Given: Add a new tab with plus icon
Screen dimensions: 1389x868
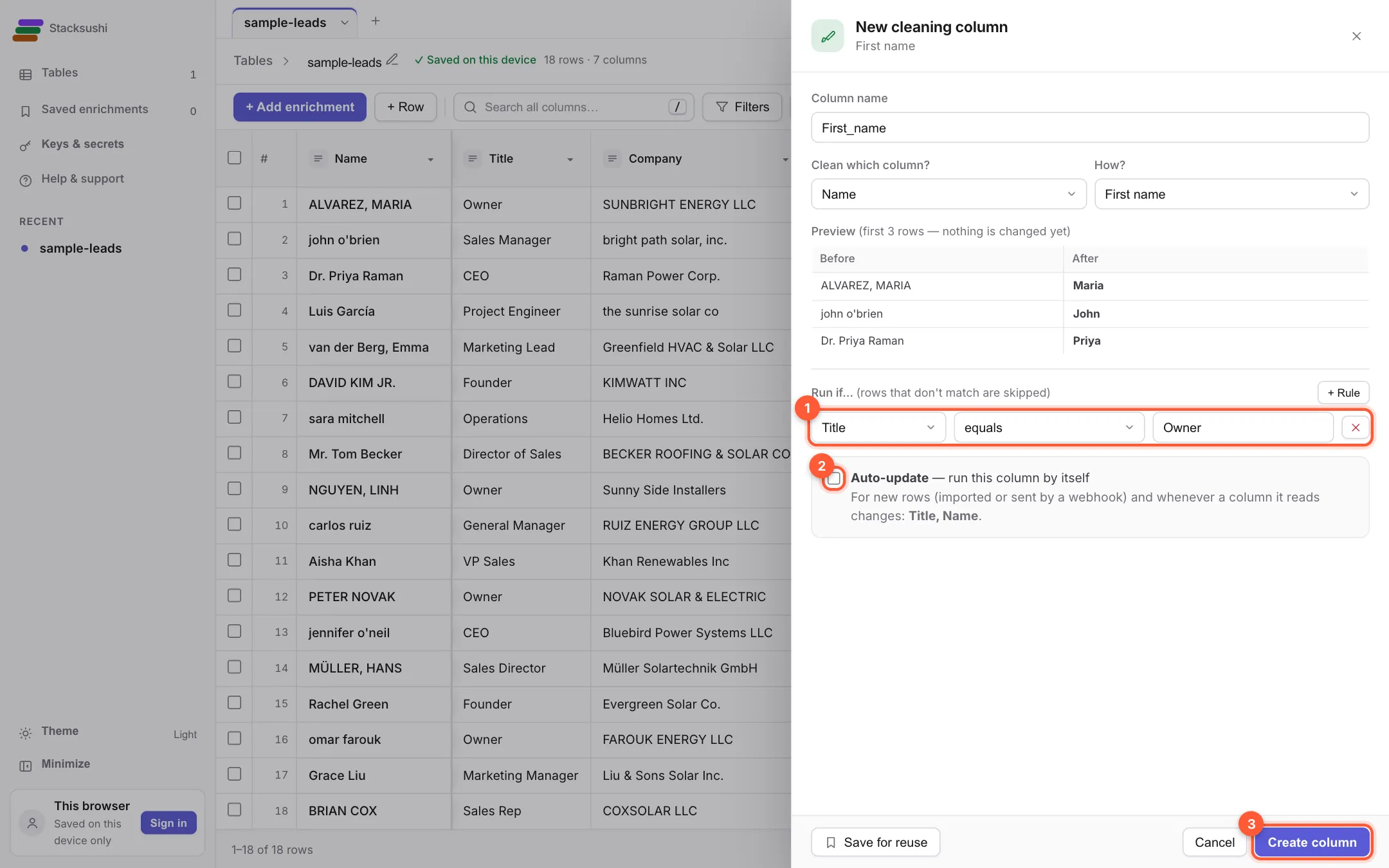Looking at the screenshot, I should (376, 21).
